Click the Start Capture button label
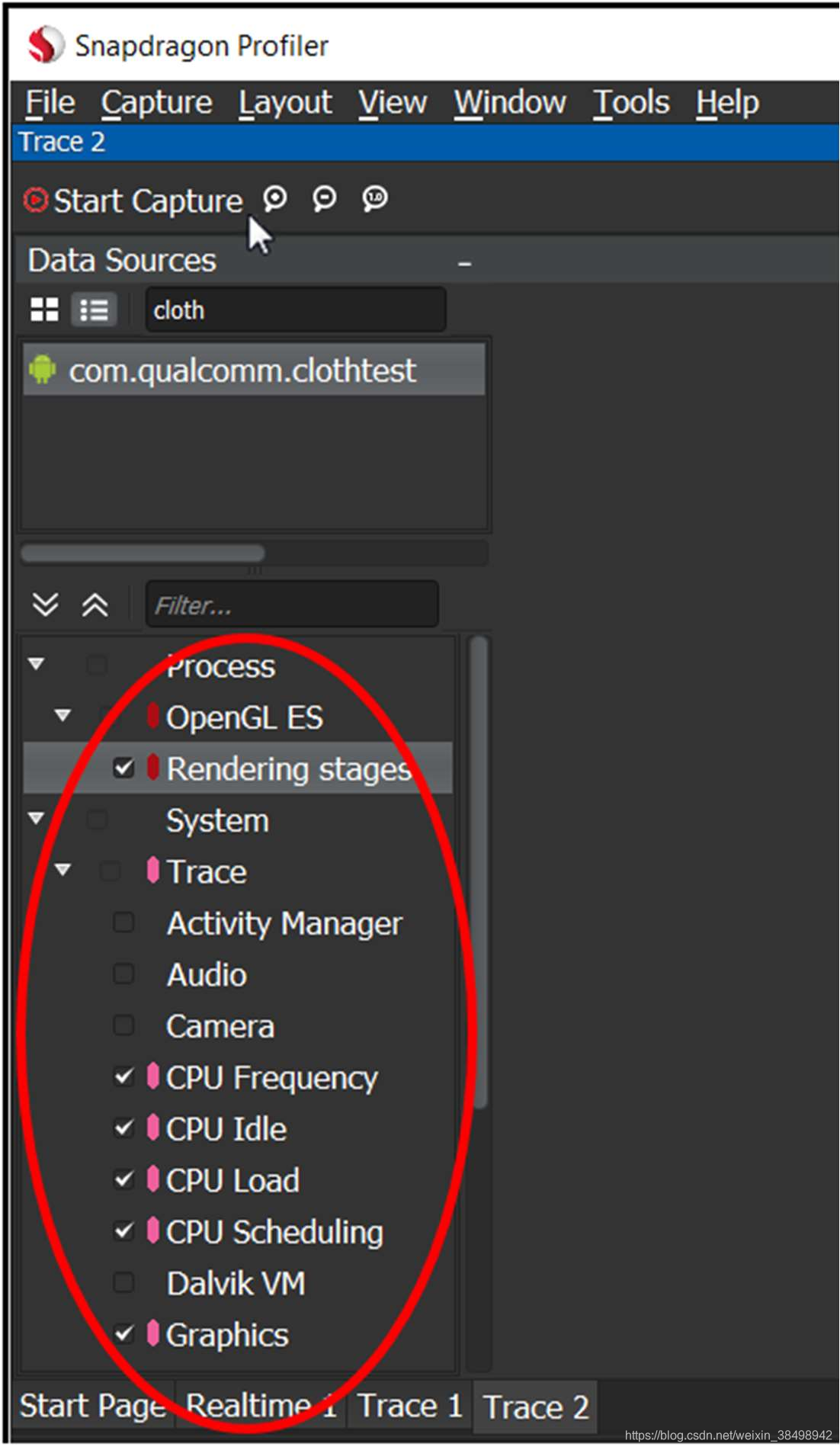 [148, 201]
